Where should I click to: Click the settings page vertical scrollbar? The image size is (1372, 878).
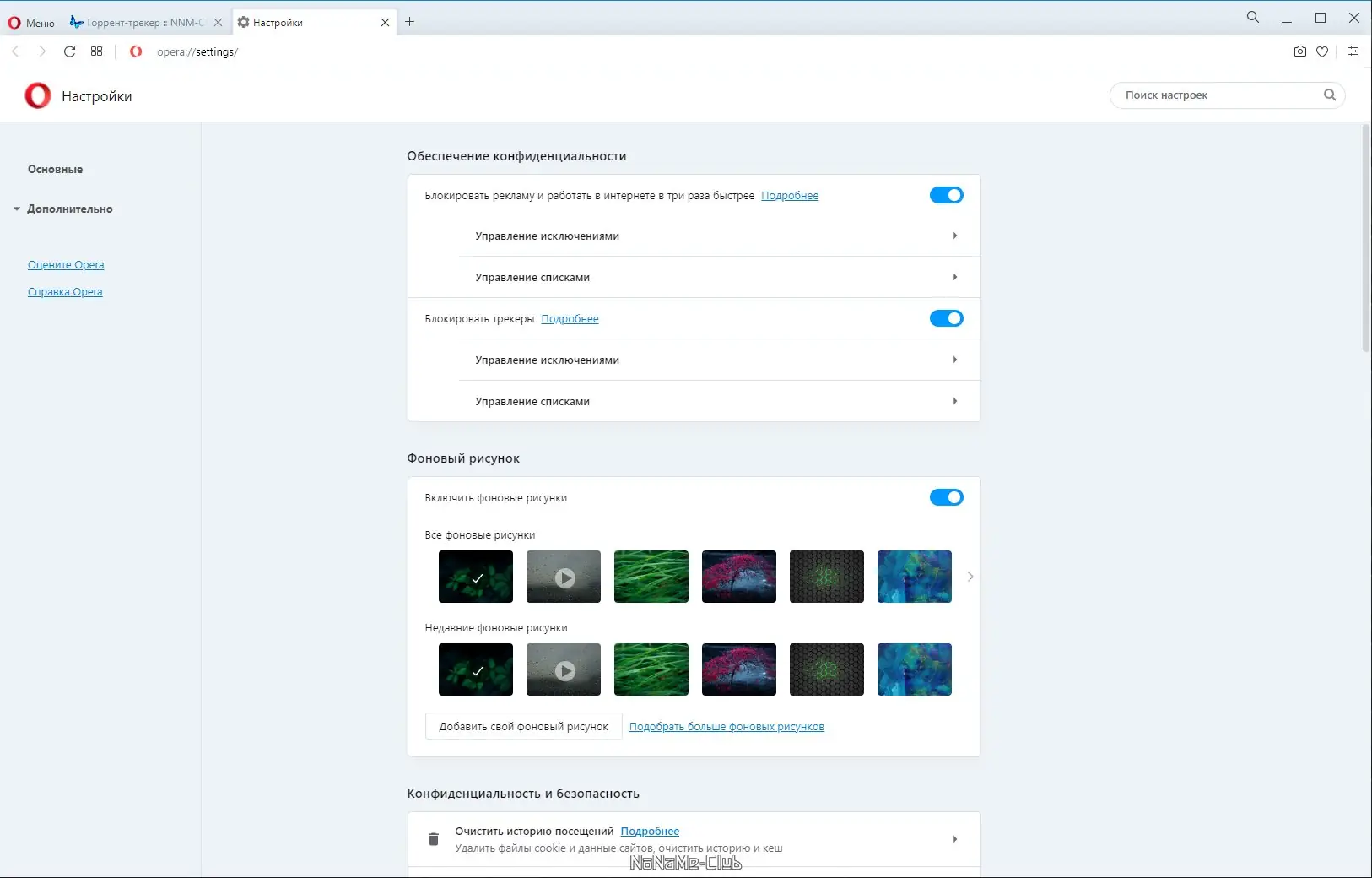coord(1366,239)
